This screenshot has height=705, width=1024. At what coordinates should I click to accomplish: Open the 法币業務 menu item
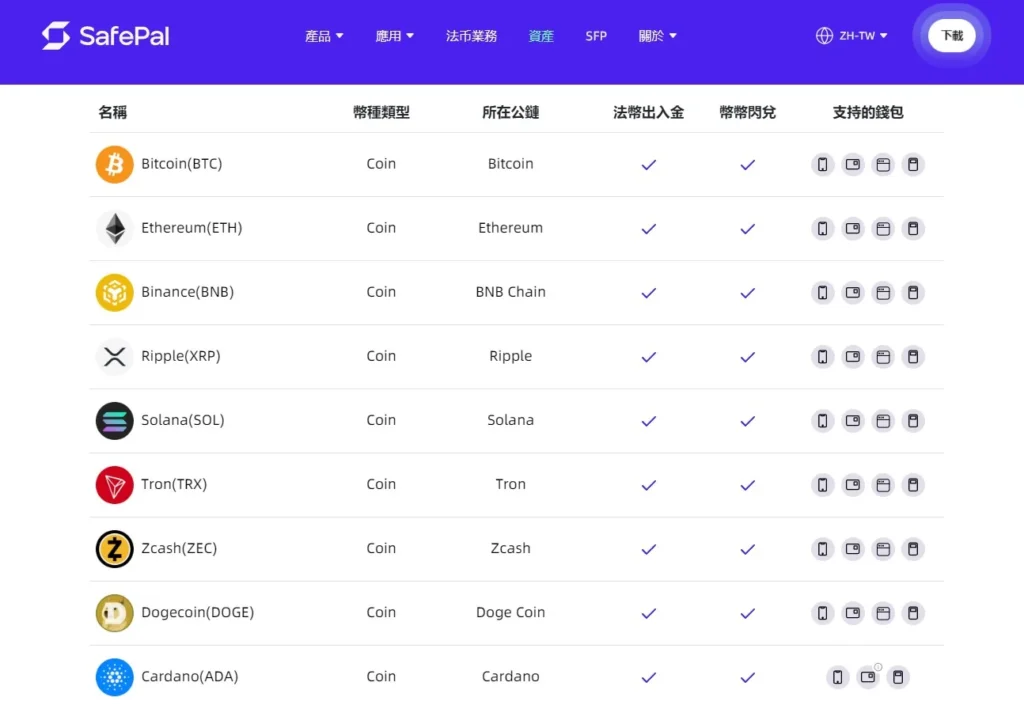click(x=472, y=36)
